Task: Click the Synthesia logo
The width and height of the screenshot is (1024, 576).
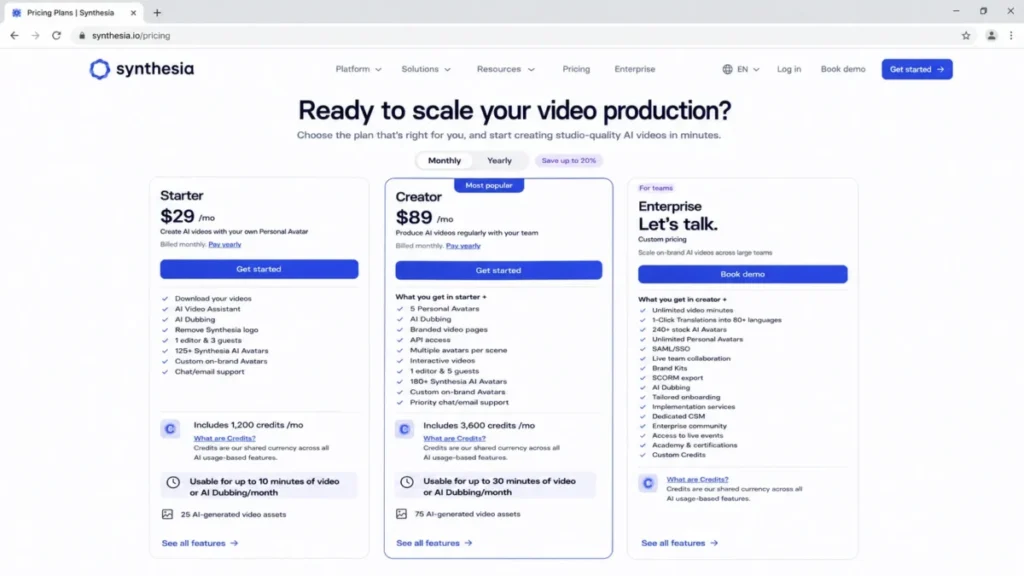Action: click(142, 69)
